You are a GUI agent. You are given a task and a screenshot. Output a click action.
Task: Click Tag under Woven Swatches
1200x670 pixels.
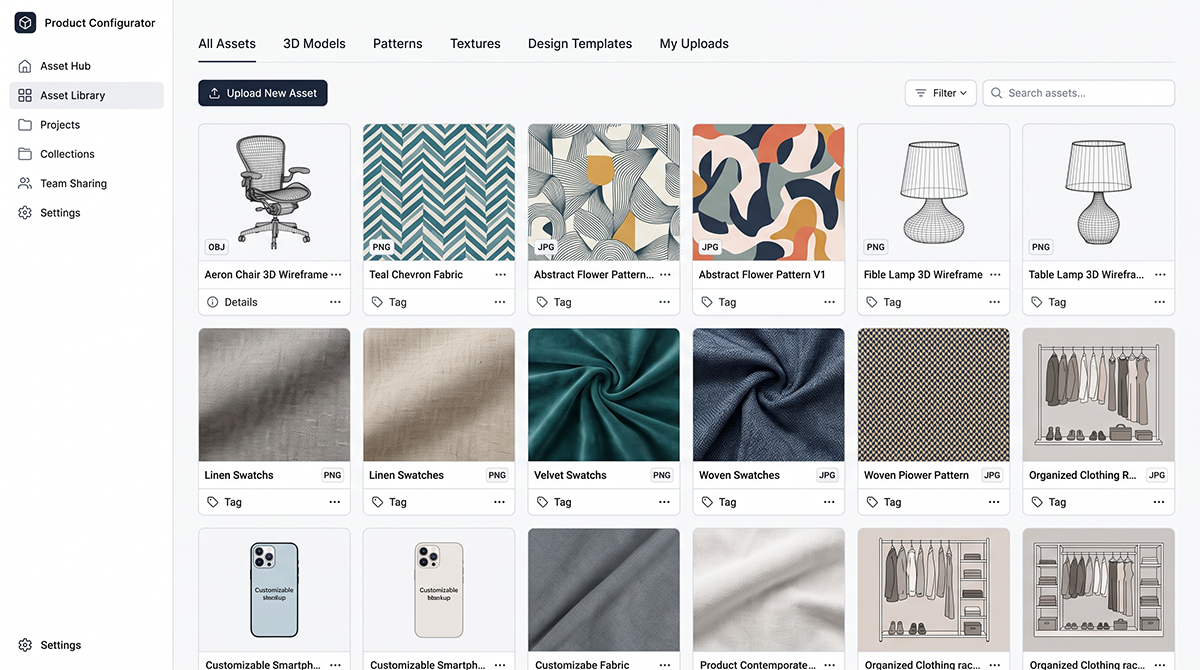click(719, 502)
